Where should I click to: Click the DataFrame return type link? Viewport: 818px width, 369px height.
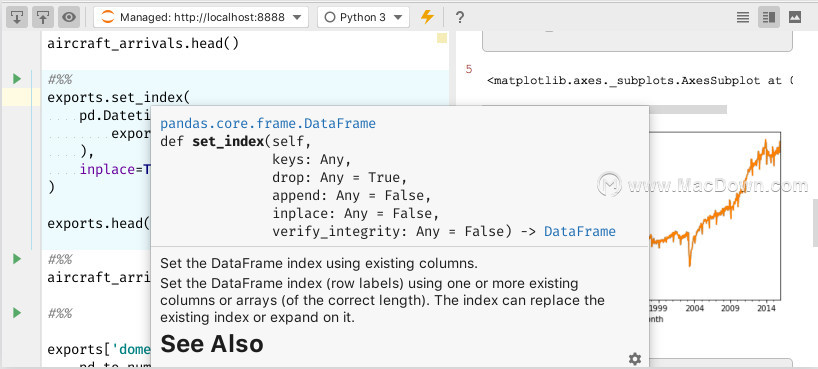pos(580,231)
